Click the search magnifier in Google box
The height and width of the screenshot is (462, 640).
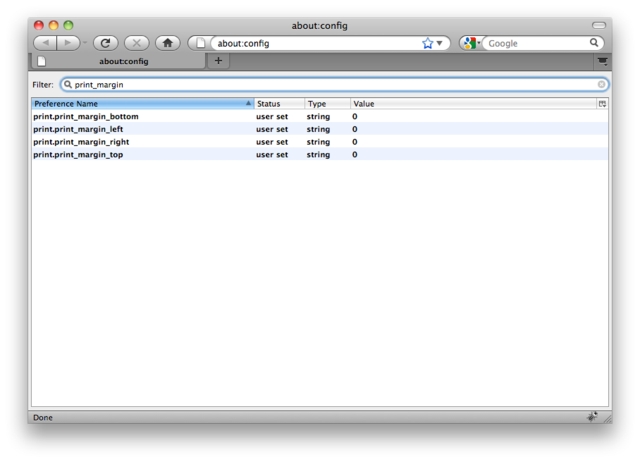594,43
